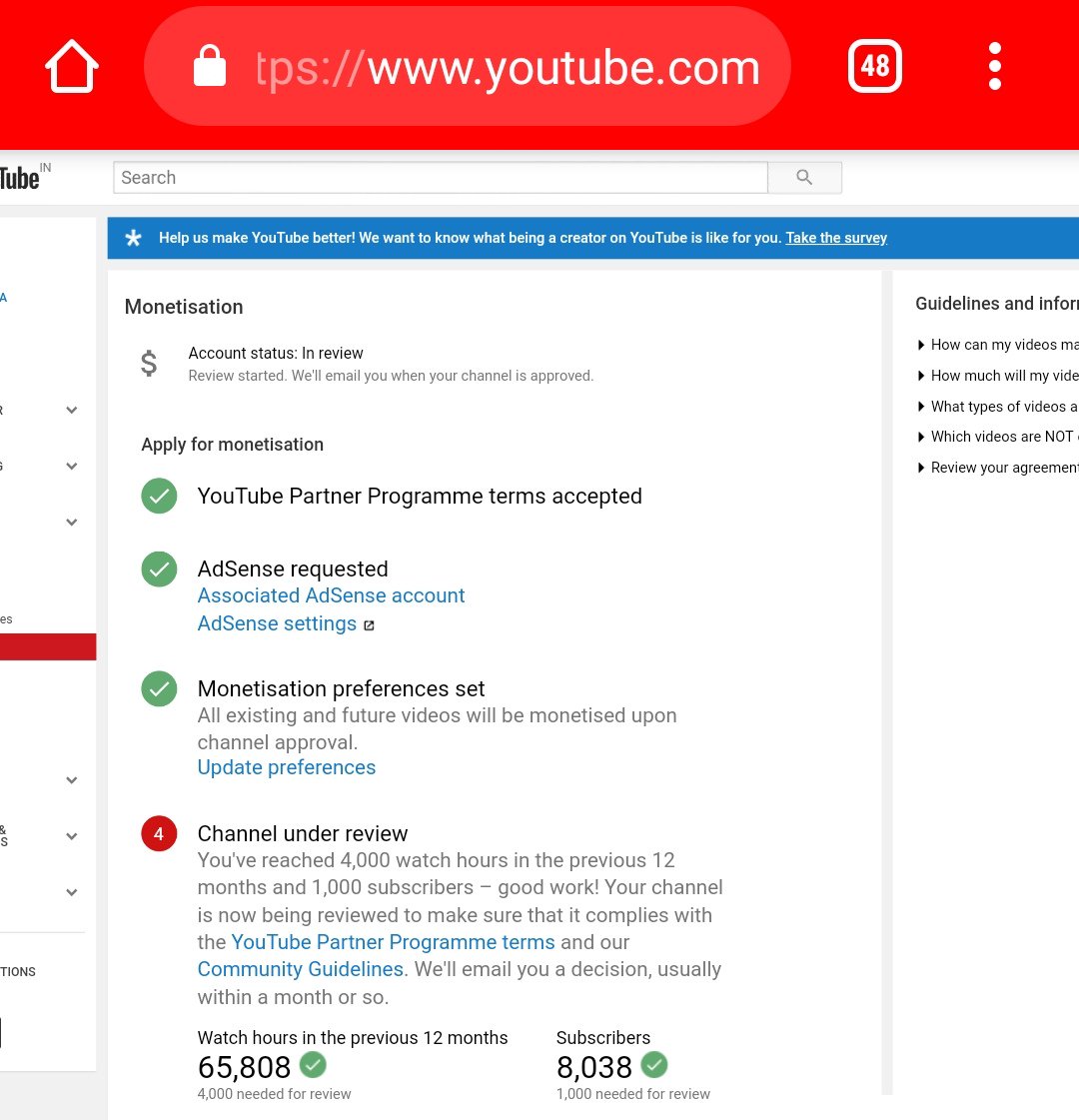This screenshot has height=1120, width=1079.
Task: Click green check next to 65,808 watch hours
Action: (313, 1065)
